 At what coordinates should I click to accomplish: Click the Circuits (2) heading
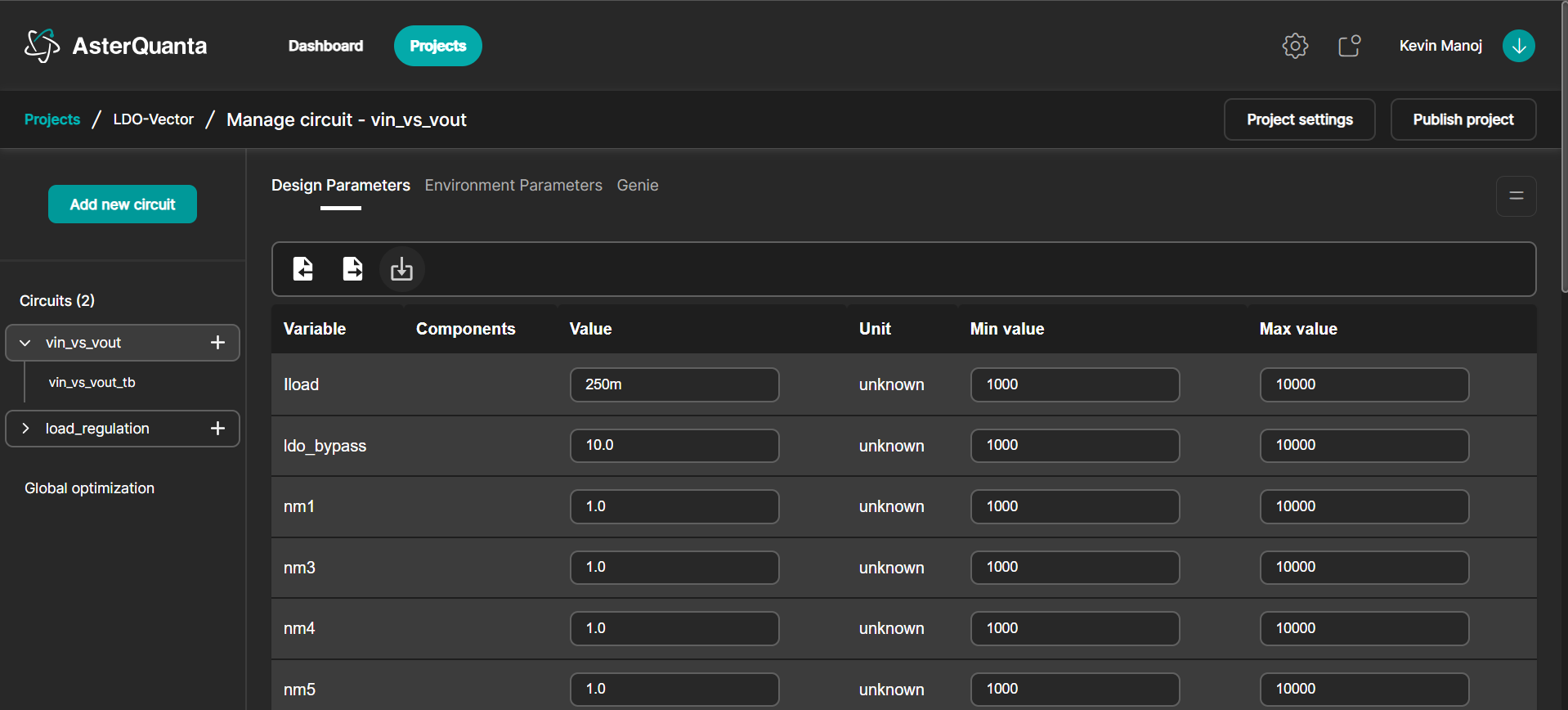(x=57, y=301)
